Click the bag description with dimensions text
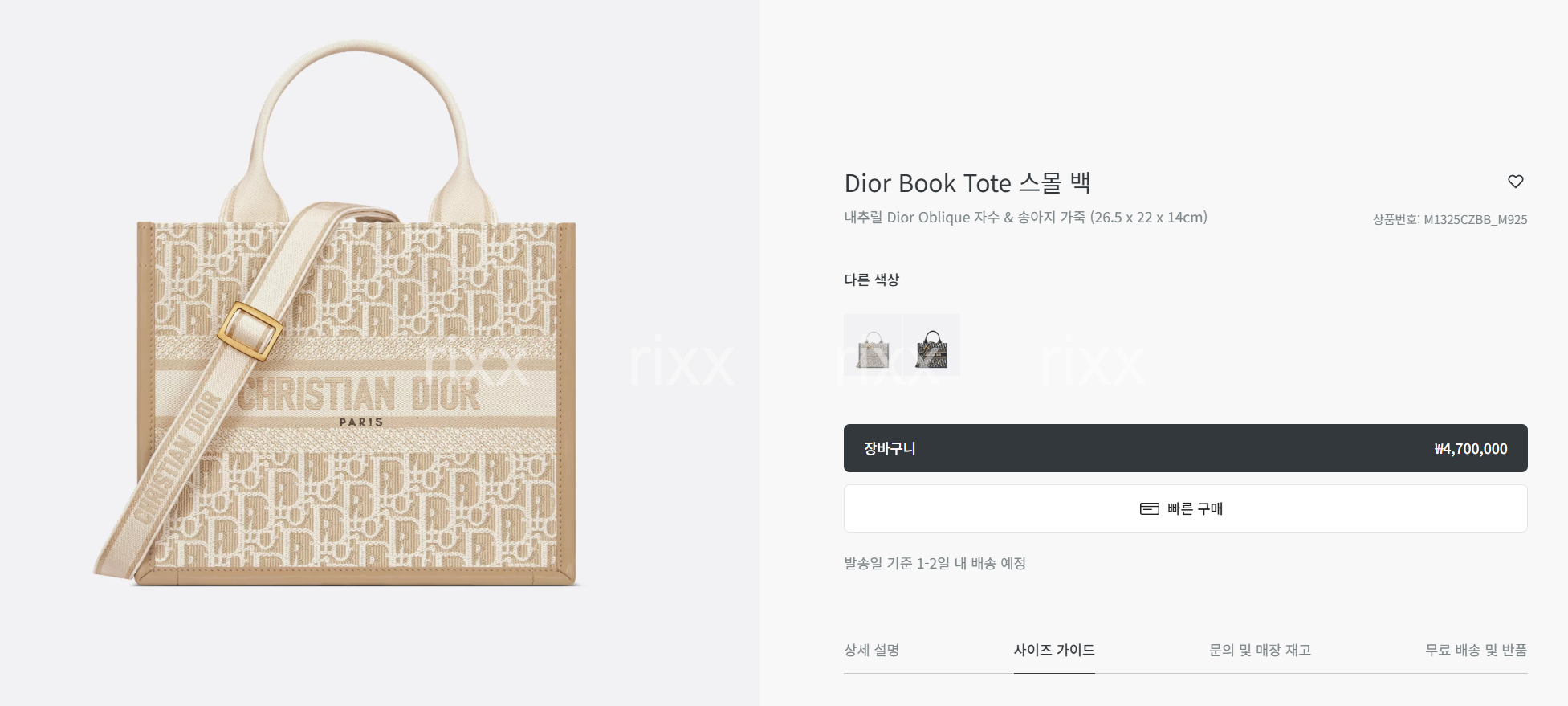Viewport: 1568px width, 706px height. coord(1025,218)
